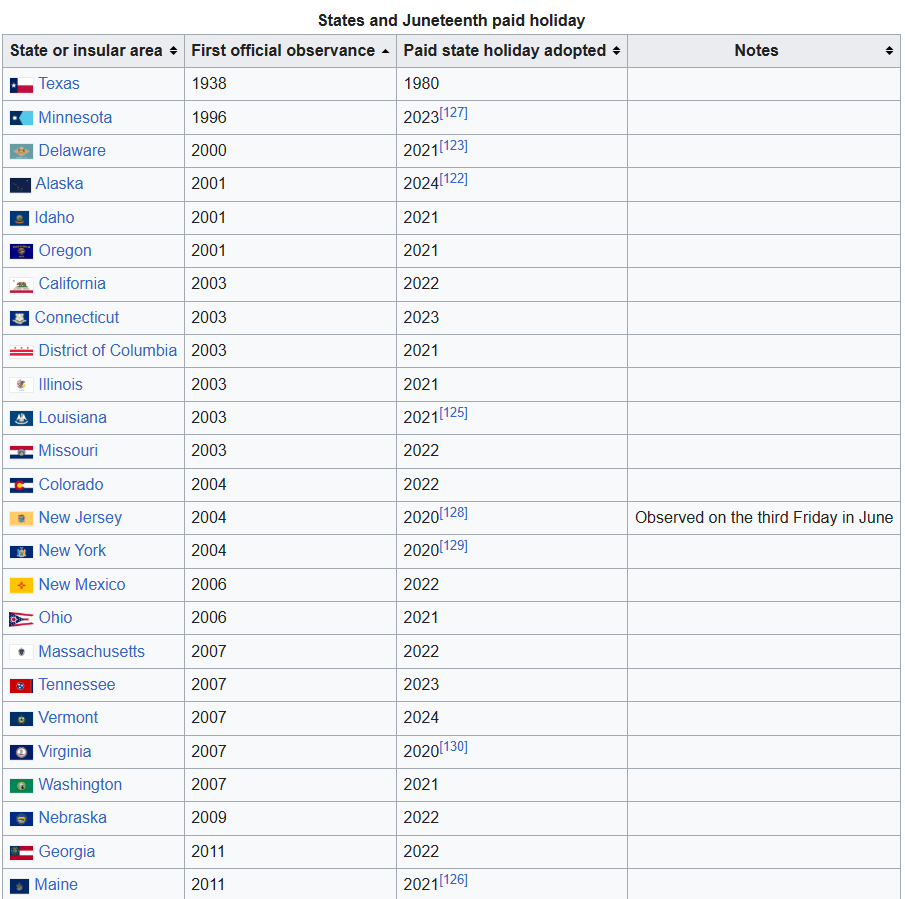Sort by First official observance column

tap(386, 51)
